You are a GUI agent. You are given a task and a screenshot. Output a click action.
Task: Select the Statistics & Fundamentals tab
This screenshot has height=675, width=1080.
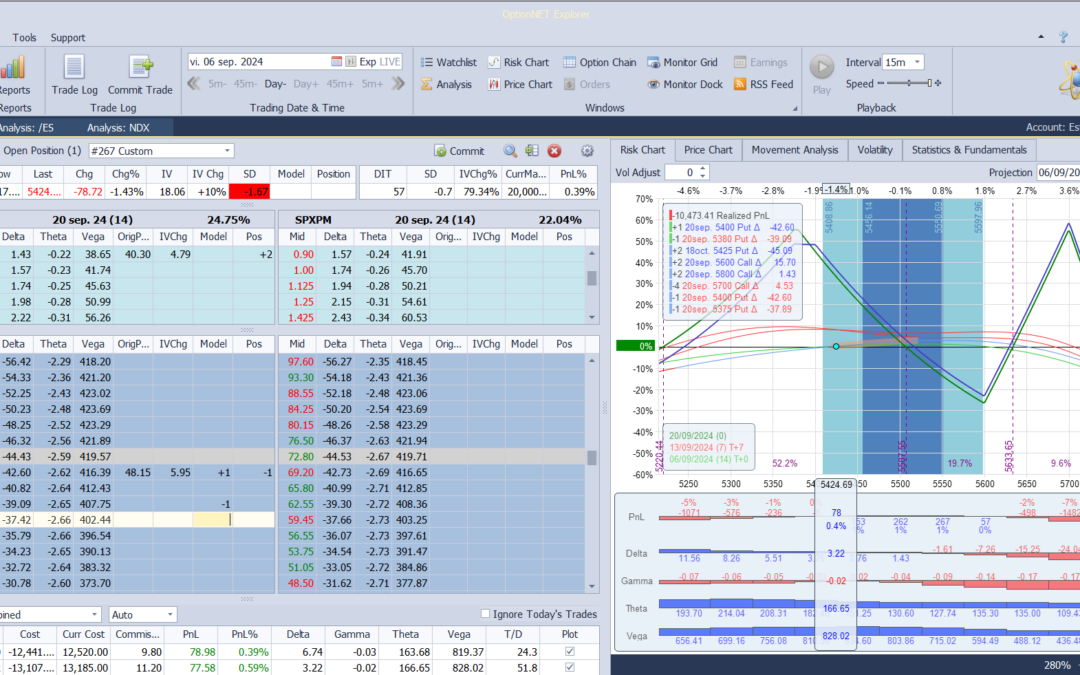coord(969,150)
